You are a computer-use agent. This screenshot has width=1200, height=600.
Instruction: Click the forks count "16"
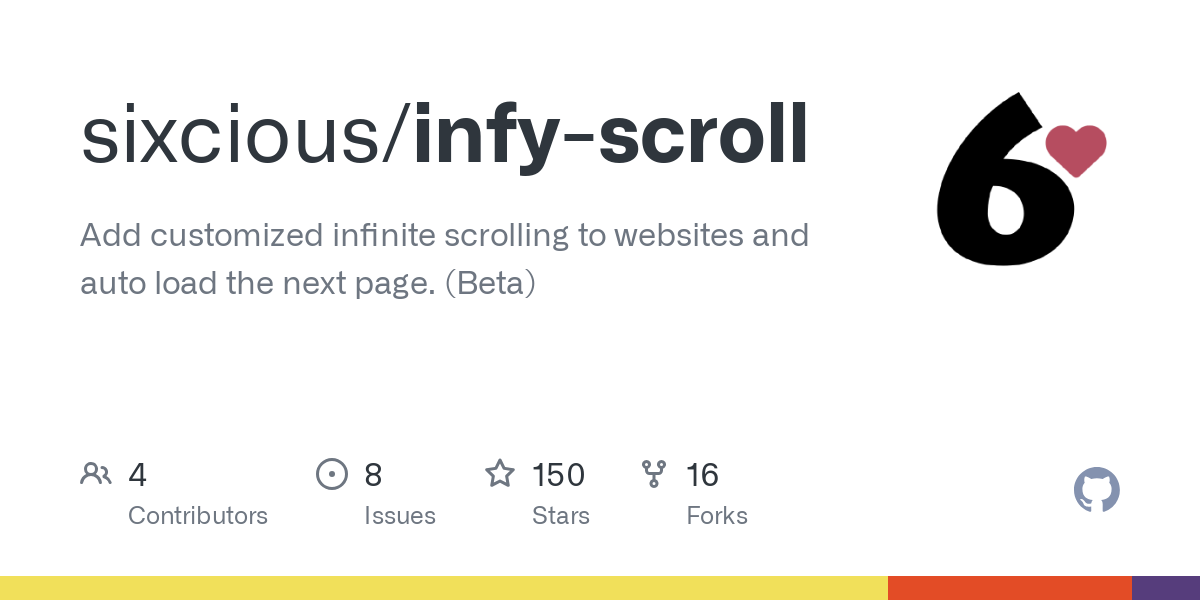(x=702, y=475)
